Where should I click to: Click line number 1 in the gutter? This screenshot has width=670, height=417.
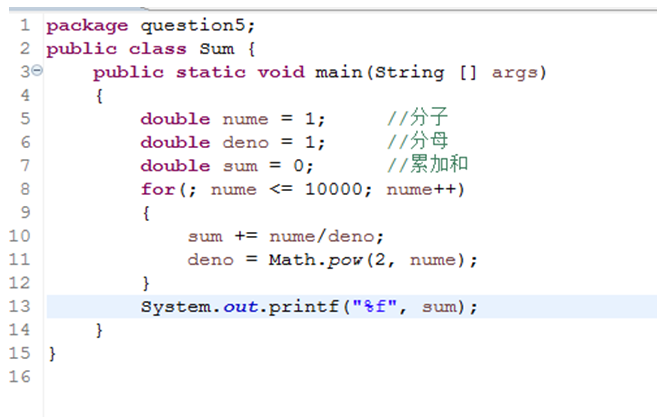point(24,25)
